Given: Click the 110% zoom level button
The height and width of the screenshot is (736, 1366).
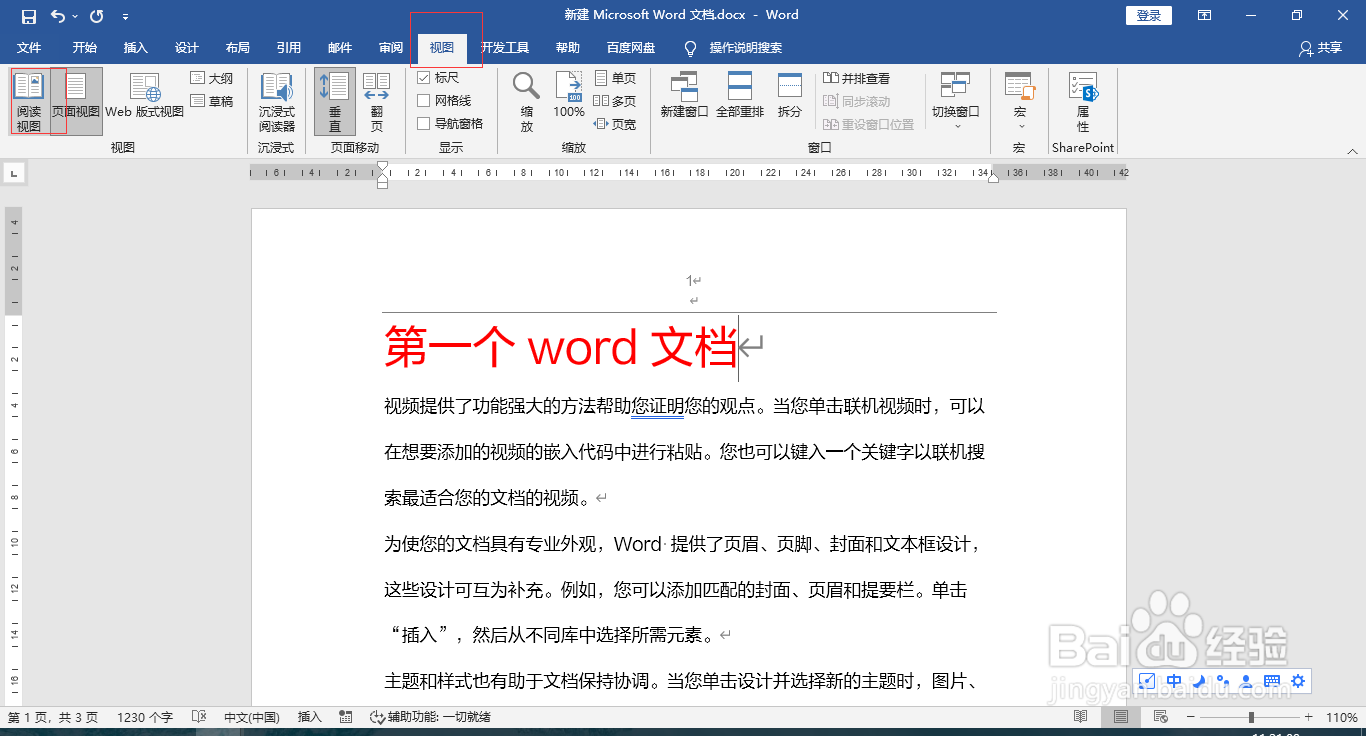Looking at the screenshot, I should point(1342,717).
